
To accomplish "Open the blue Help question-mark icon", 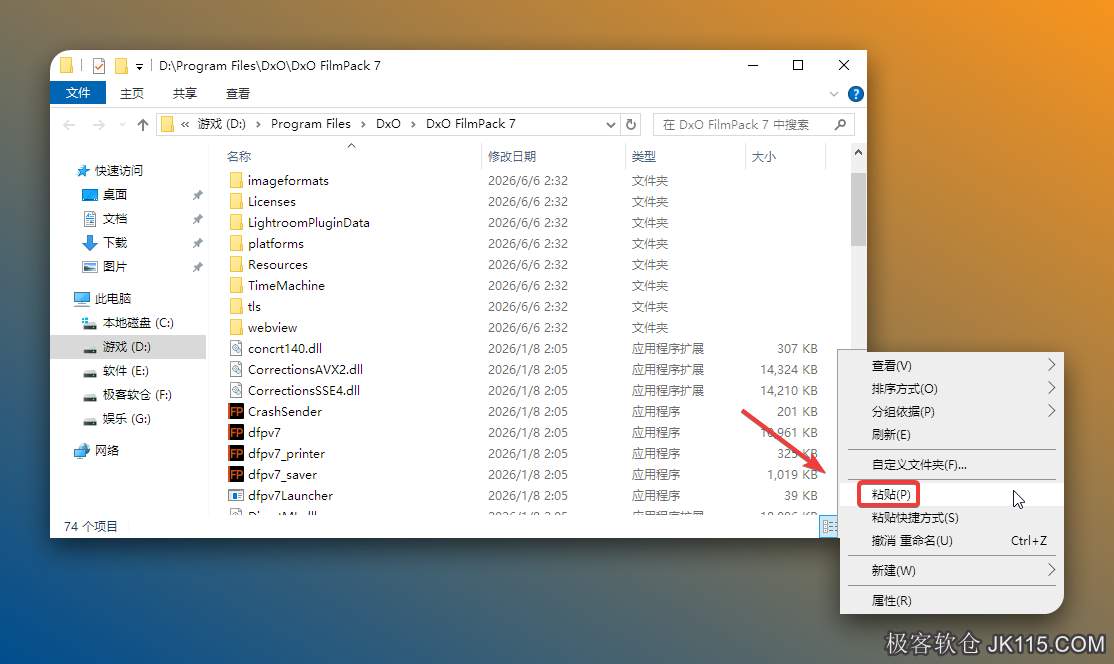I will click(855, 94).
